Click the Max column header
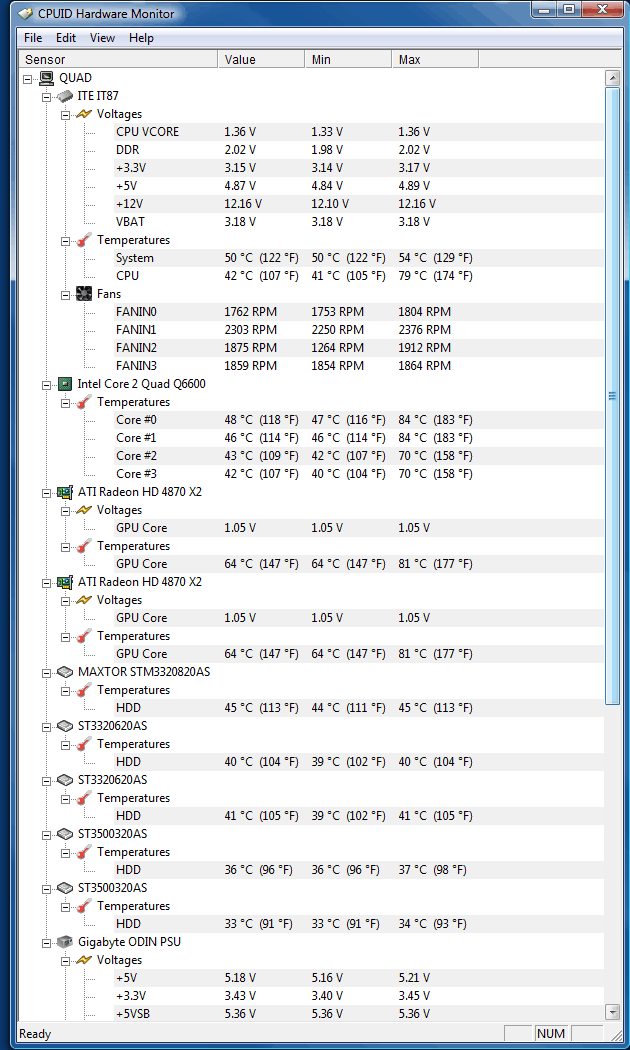The width and height of the screenshot is (630, 1050). pos(436,60)
